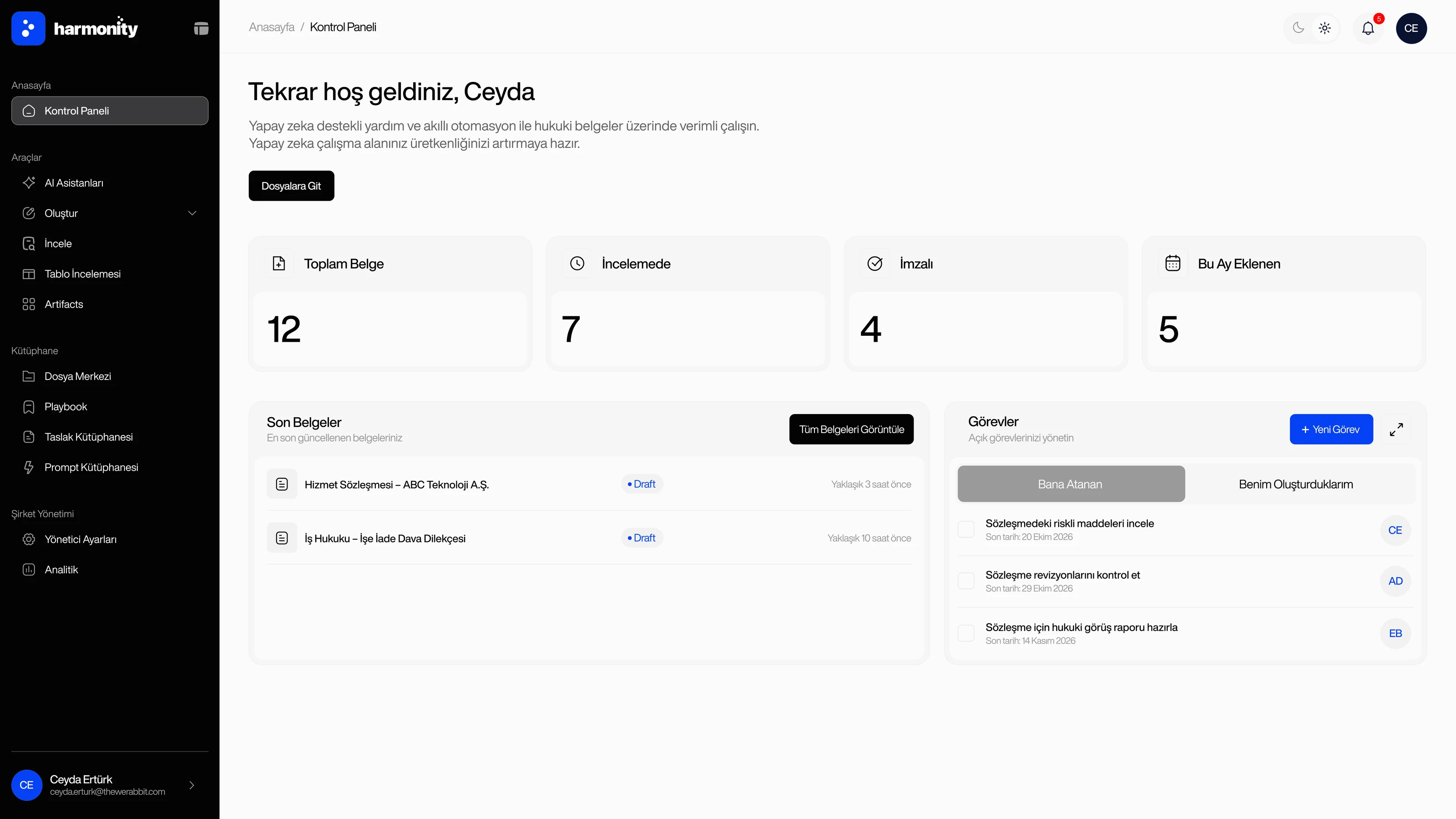The width and height of the screenshot is (1456, 819).
Task: Open İncele tool
Action: (x=110, y=243)
